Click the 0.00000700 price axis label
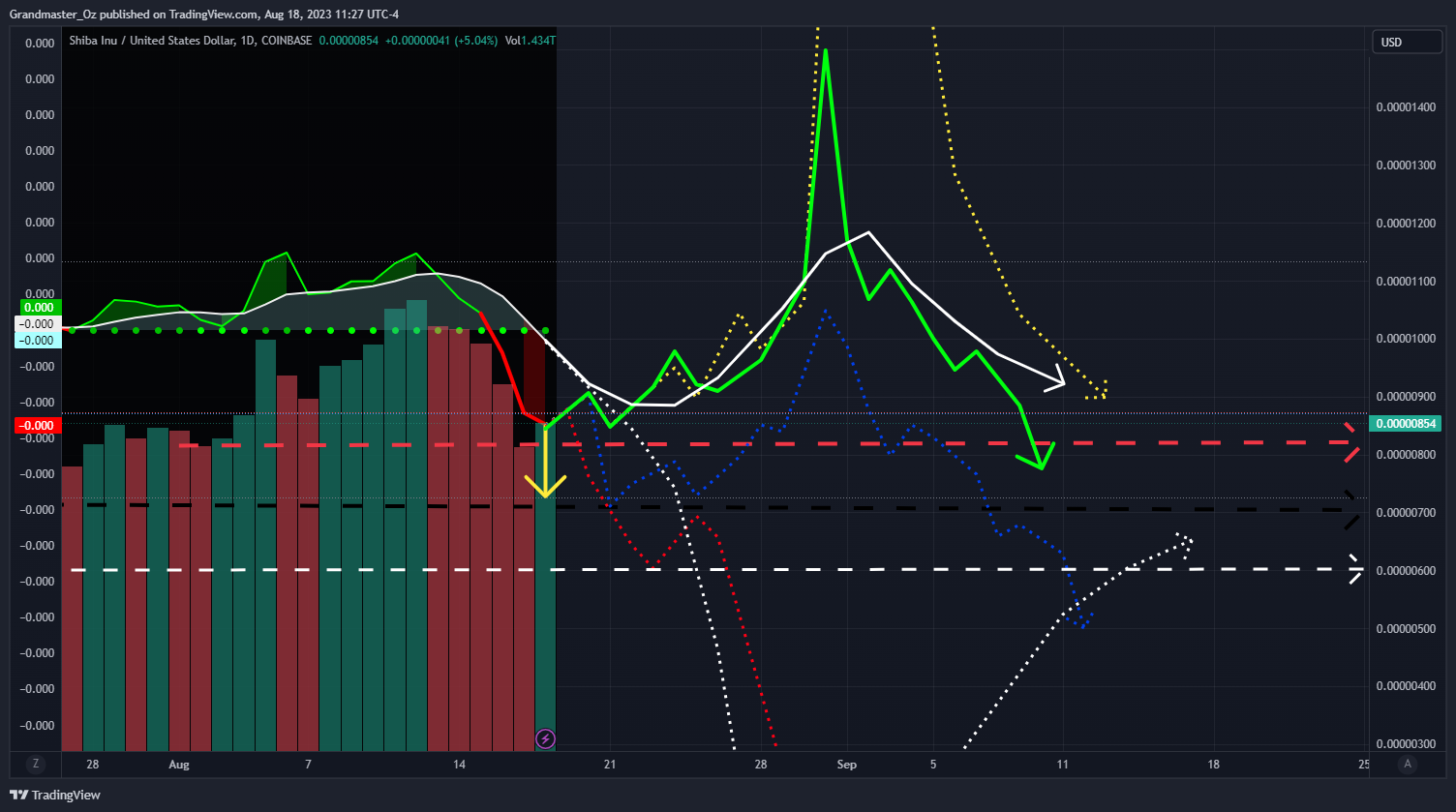The width and height of the screenshot is (1456, 812). (1406, 513)
